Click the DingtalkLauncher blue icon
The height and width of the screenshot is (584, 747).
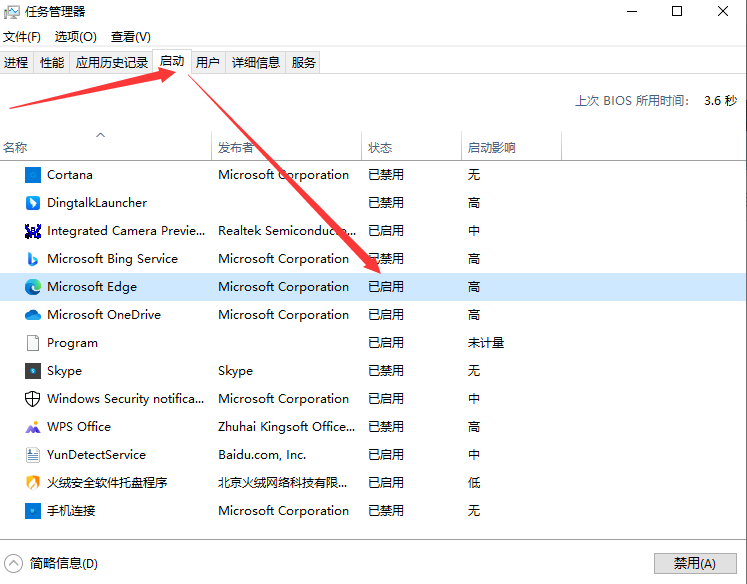click(33, 203)
